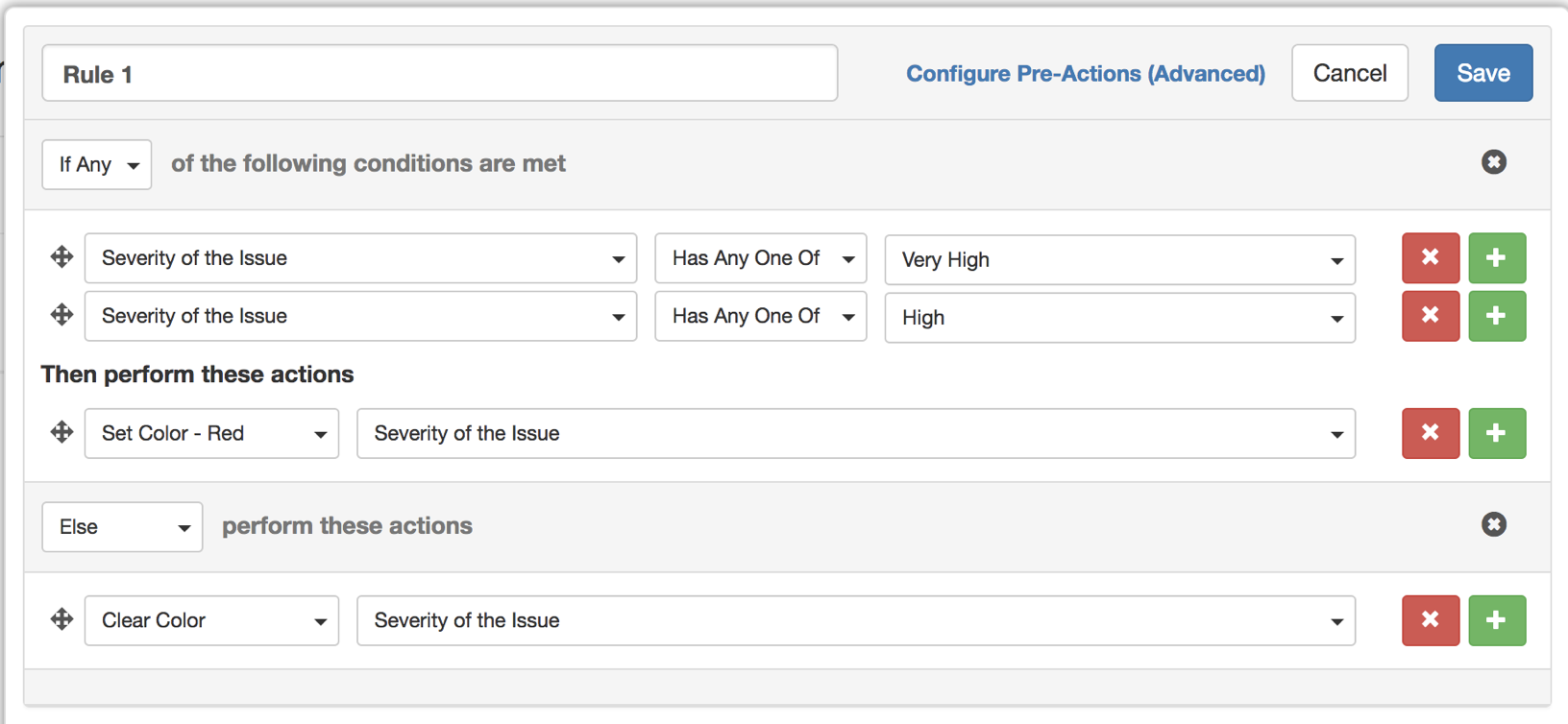Add an action below Set Color - Red
1568x724 pixels.
(x=1496, y=433)
